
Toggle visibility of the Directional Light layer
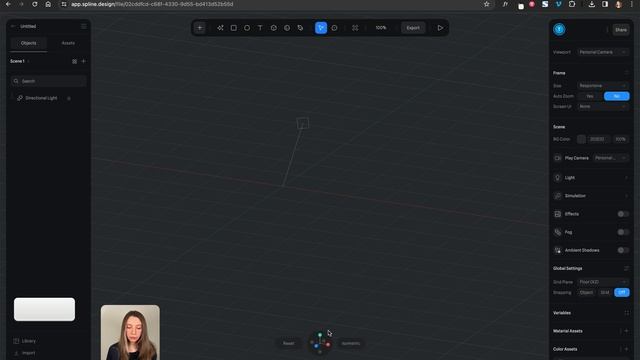[69, 98]
